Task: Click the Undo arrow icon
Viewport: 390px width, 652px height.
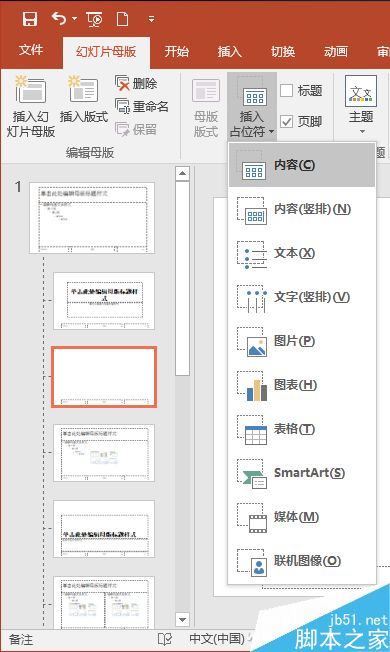Action: 59,18
